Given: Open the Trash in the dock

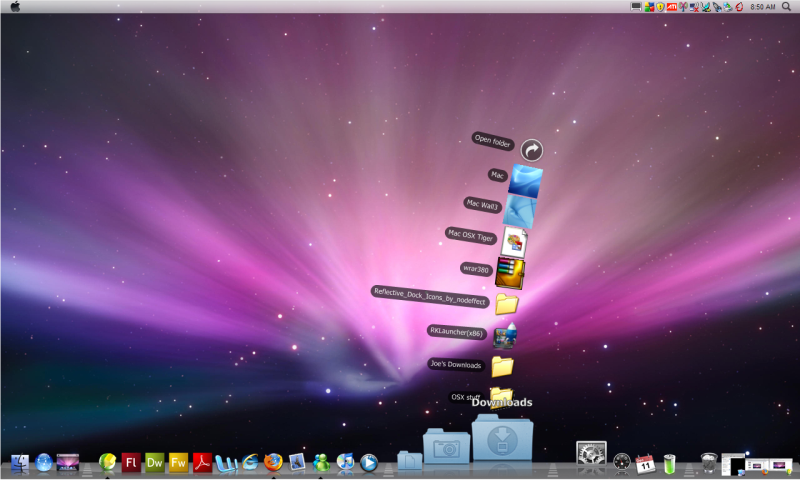Looking at the screenshot, I should pyautogui.click(x=709, y=463).
